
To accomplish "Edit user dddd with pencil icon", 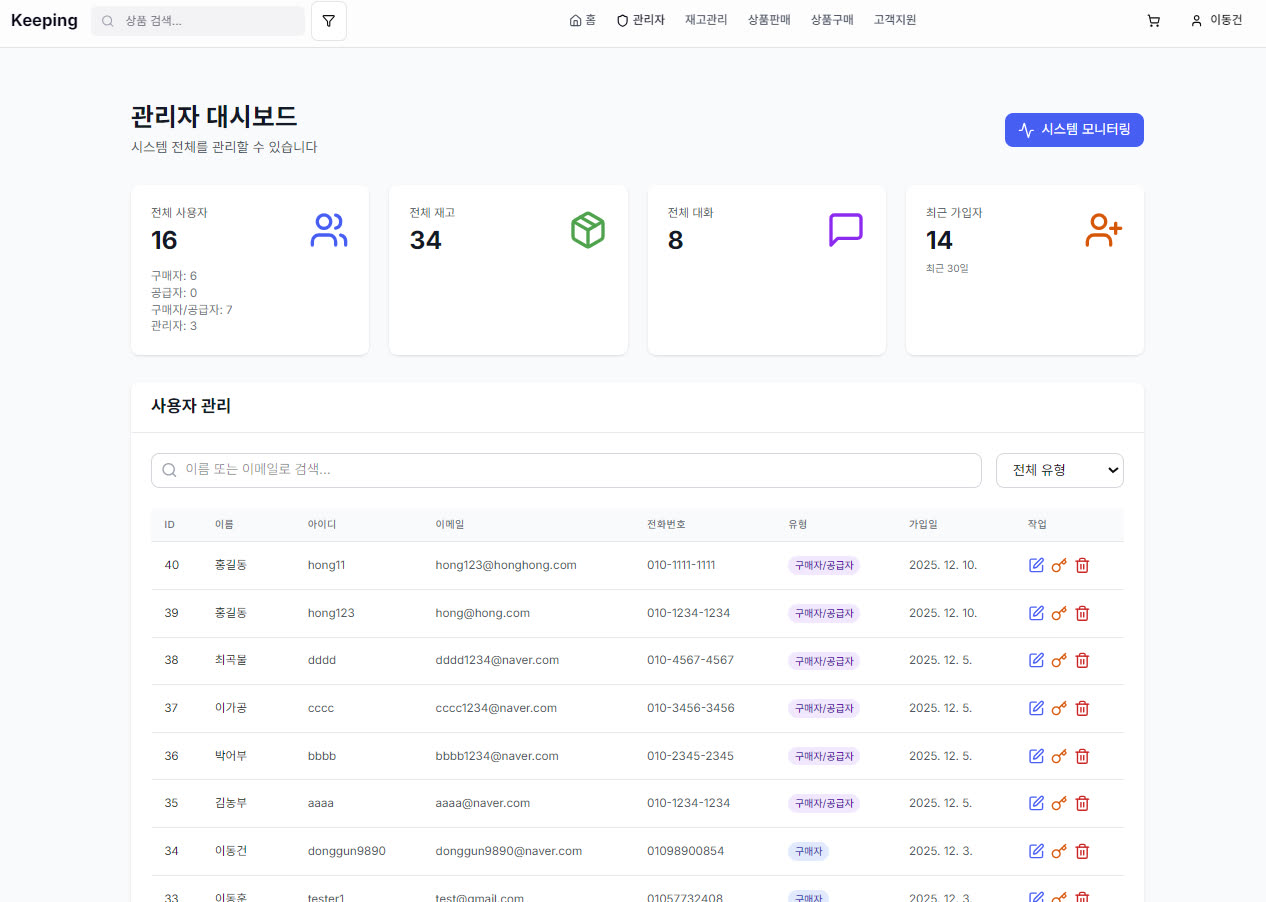I will click(x=1036, y=660).
